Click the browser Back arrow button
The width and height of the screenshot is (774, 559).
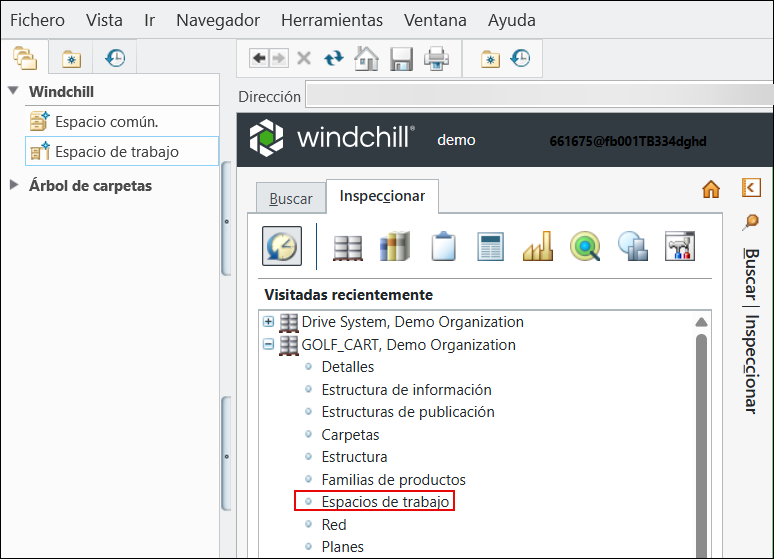pos(259,58)
